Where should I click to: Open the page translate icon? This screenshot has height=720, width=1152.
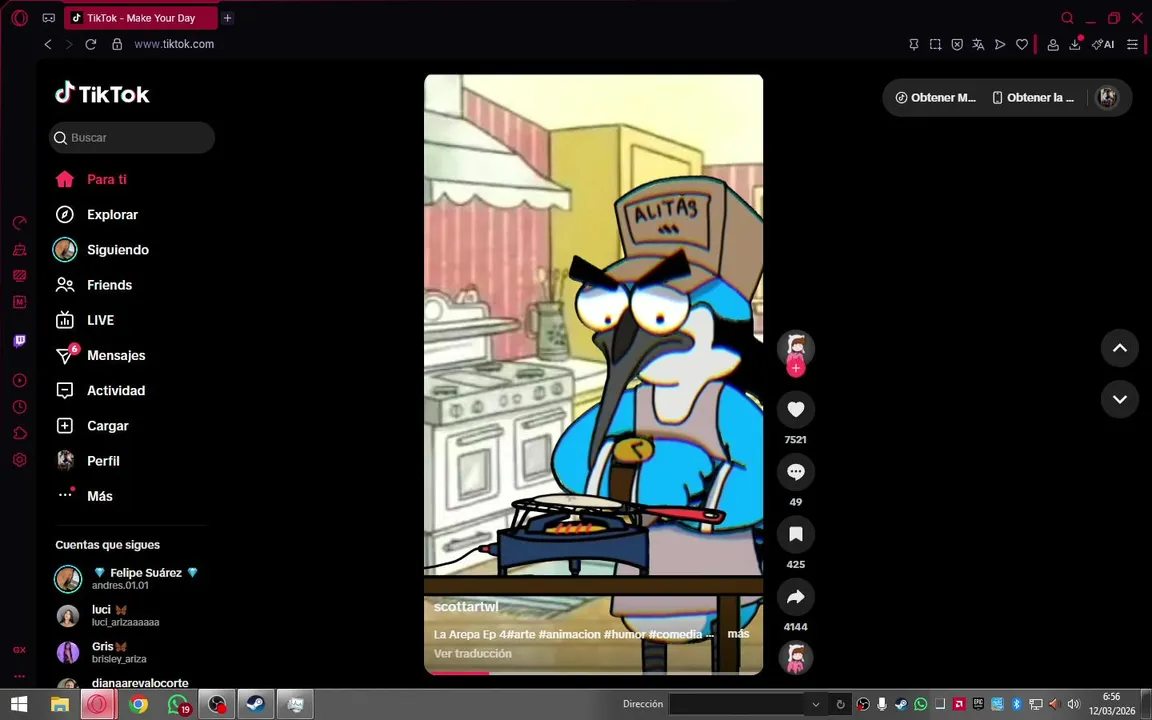pos(978,44)
